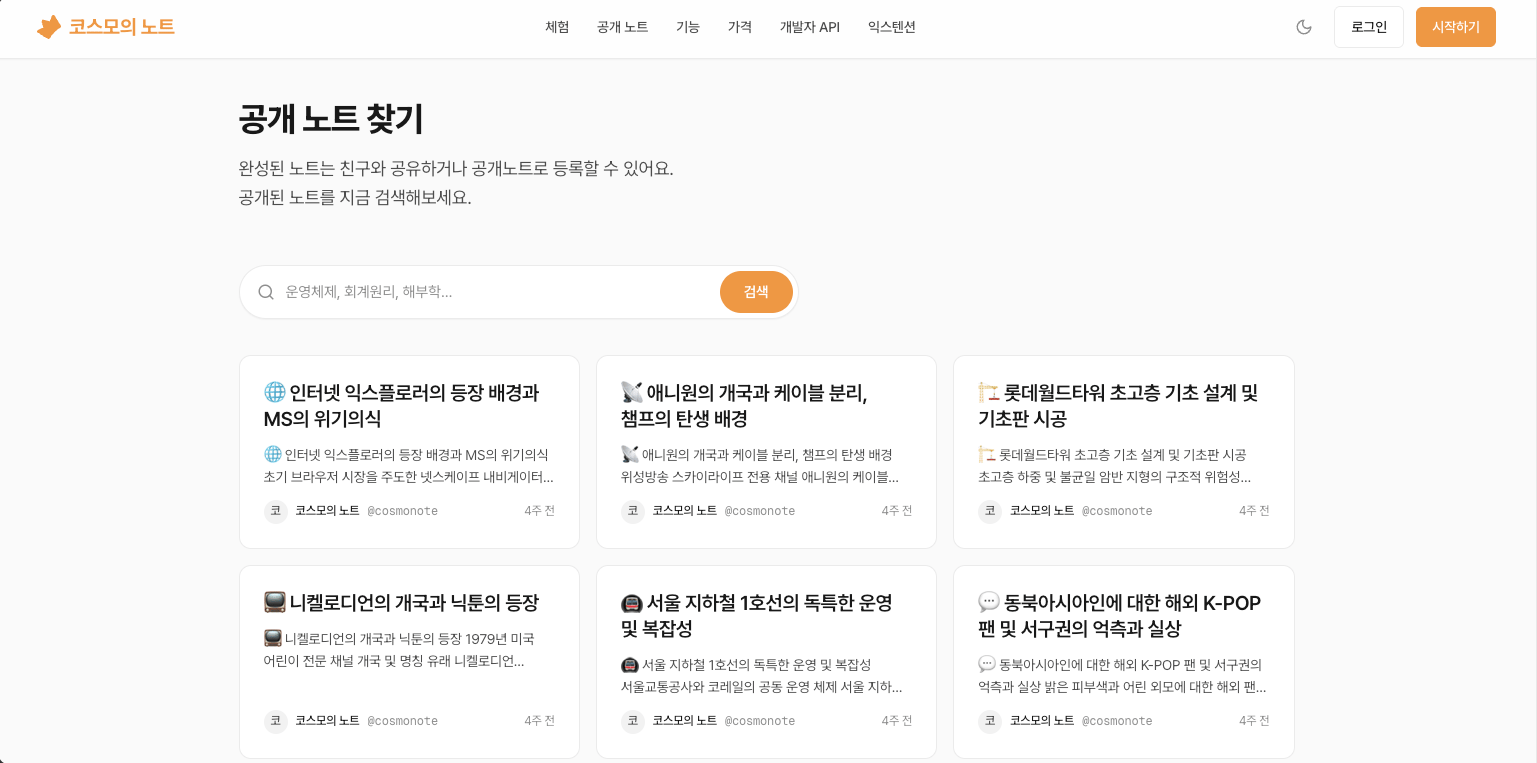This screenshot has height=763, width=1537.
Task: Open the 동북아시아인에 대한 해외 K-POP note title
Action: pyautogui.click(x=1120, y=616)
